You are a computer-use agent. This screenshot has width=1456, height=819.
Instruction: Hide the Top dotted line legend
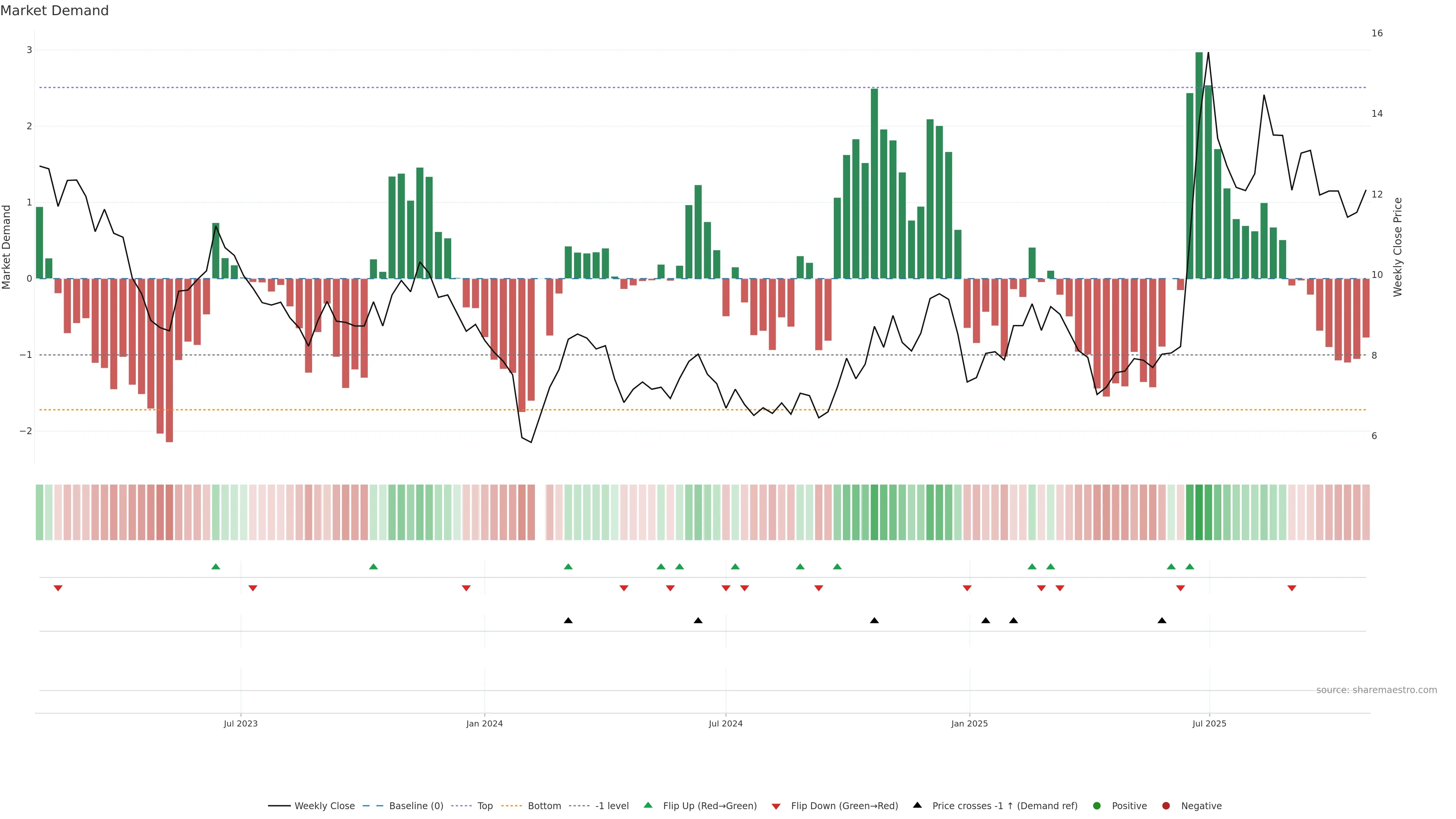[x=485, y=806]
